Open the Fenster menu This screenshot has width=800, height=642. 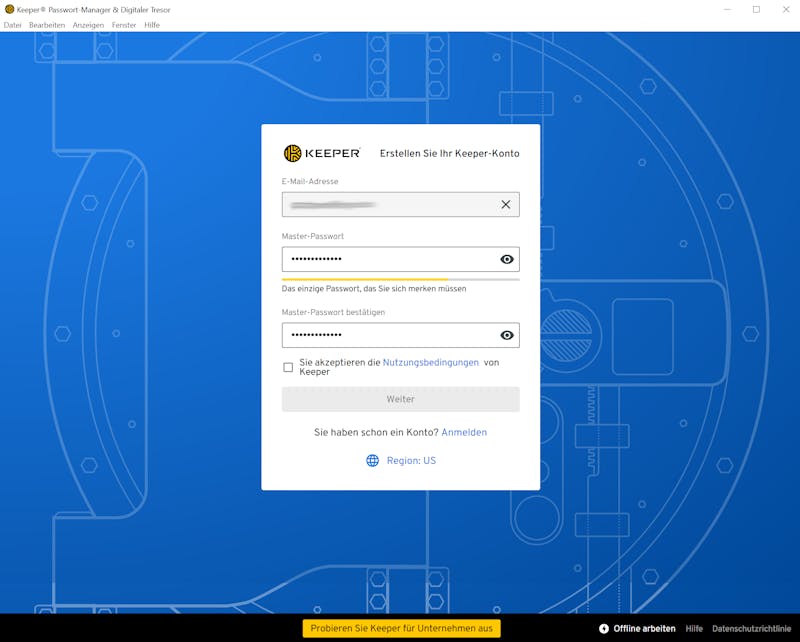click(x=124, y=25)
